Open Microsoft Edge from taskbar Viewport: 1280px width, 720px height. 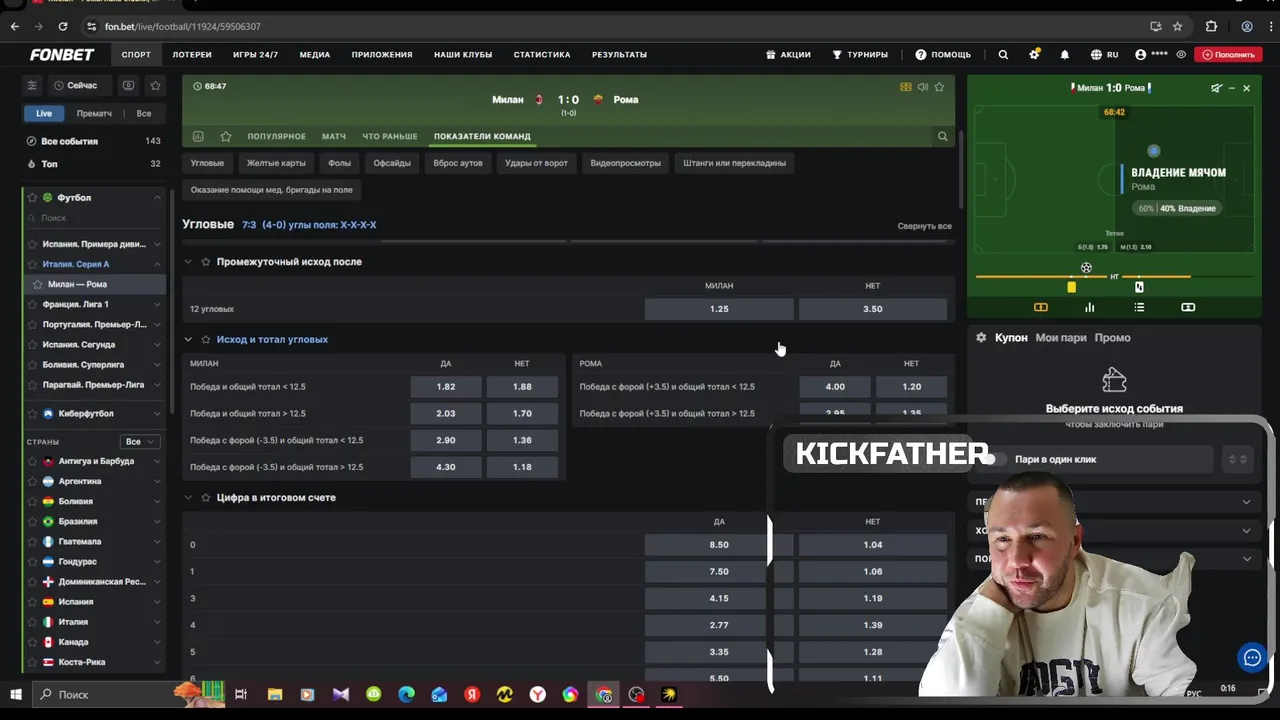406,694
